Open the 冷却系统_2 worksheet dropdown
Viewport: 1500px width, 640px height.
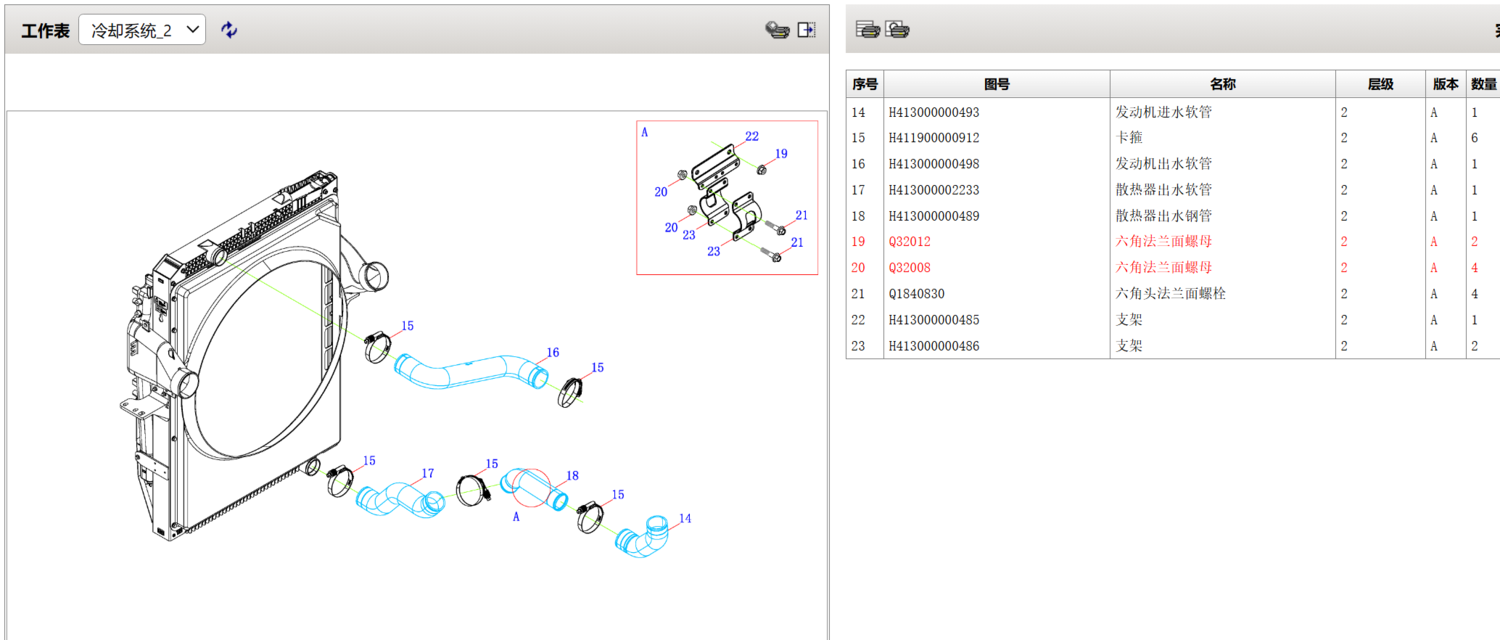coord(142,30)
